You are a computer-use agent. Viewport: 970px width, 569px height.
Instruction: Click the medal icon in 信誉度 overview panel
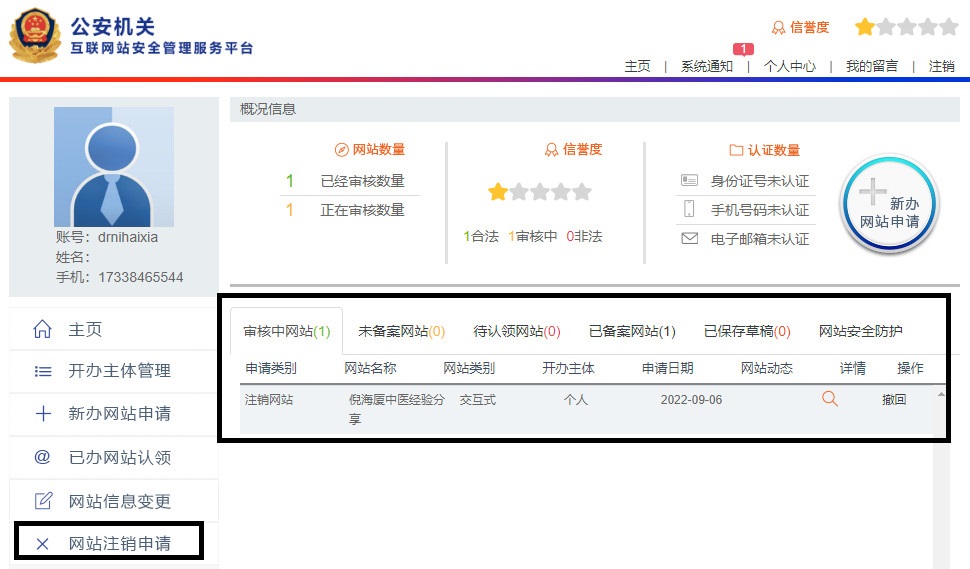(551, 150)
